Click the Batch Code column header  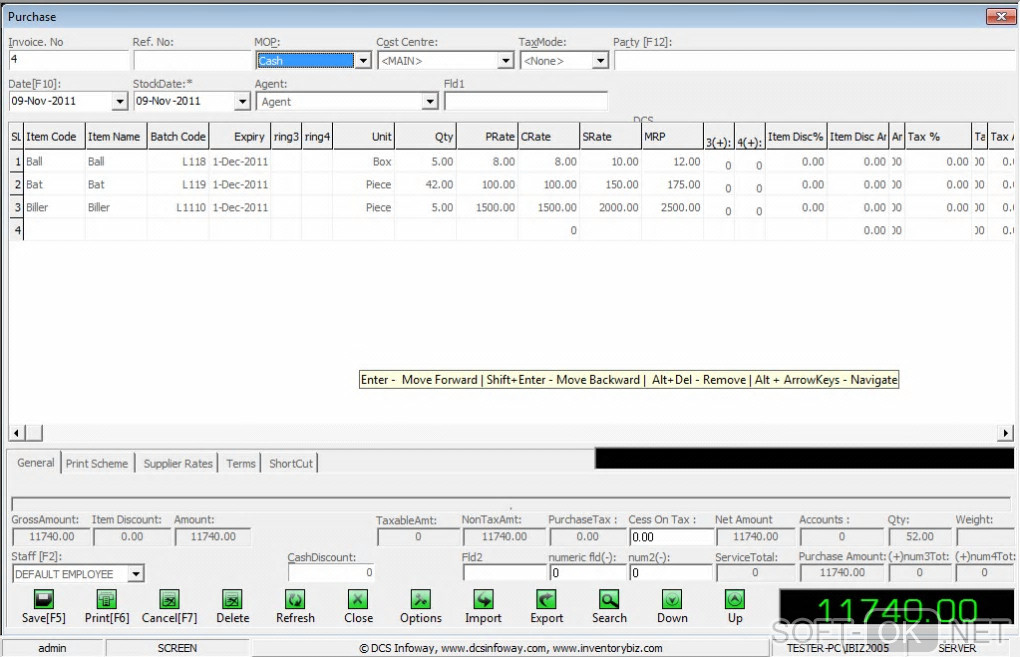(178, 137)
